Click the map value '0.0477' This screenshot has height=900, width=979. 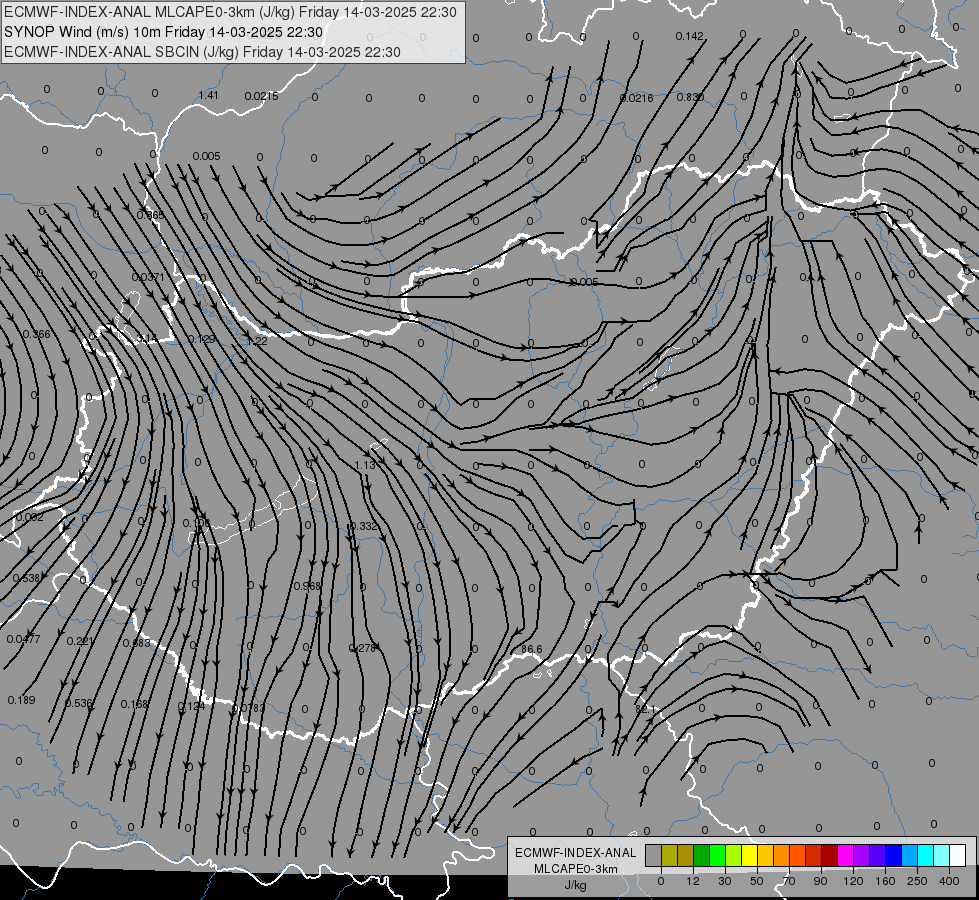coord(24,639)
